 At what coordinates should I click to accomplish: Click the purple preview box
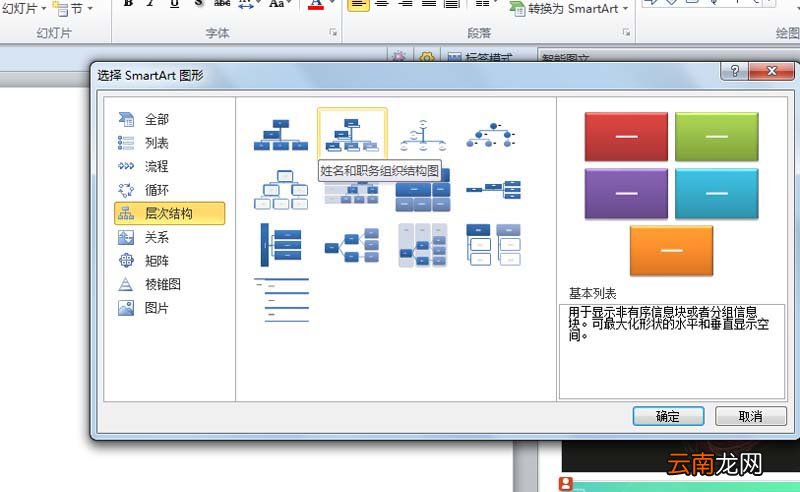(x=626, y=194)
